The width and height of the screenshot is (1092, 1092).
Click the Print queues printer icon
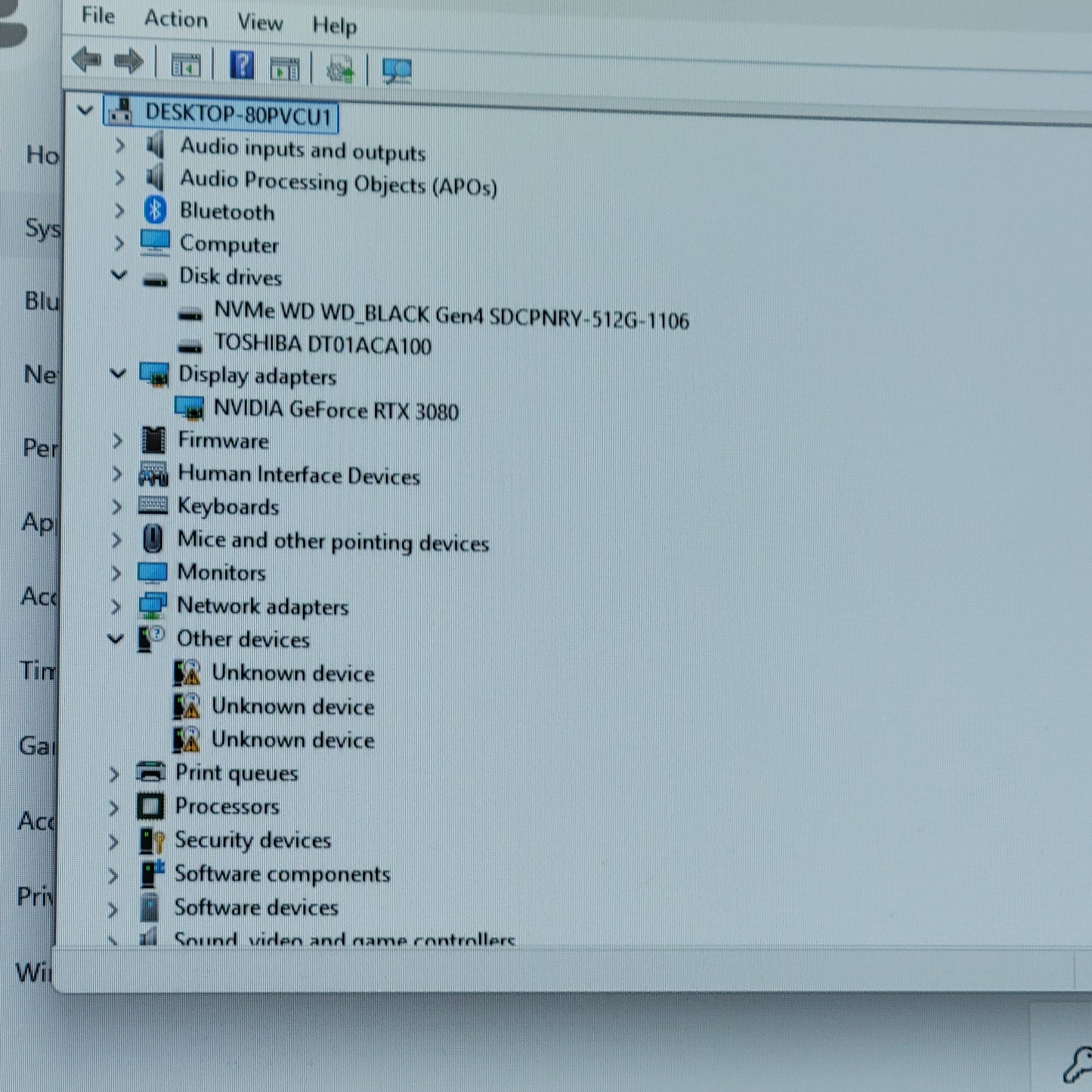(150, 772)
